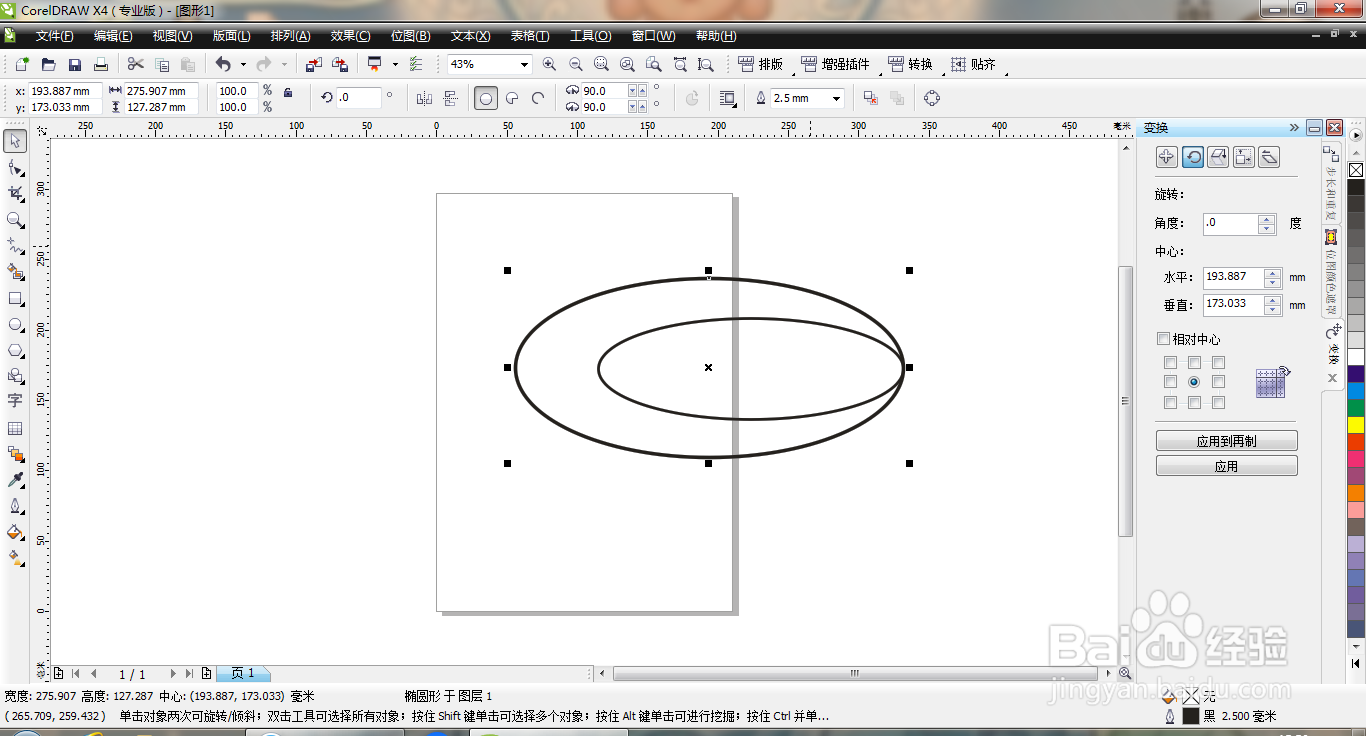
Task: Increase the 水平 center value
Action: click(x=1273, y=272)
